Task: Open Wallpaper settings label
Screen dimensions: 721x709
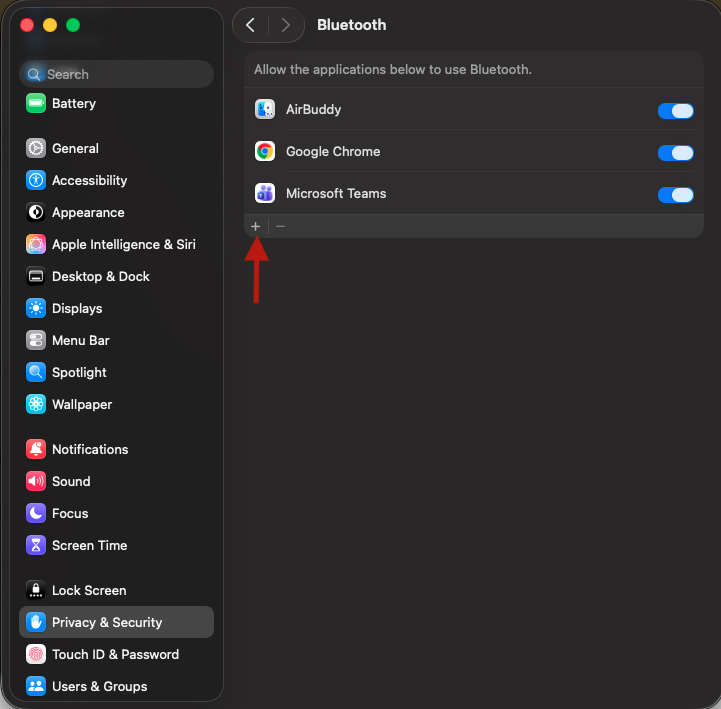Action: click(82, 405)
